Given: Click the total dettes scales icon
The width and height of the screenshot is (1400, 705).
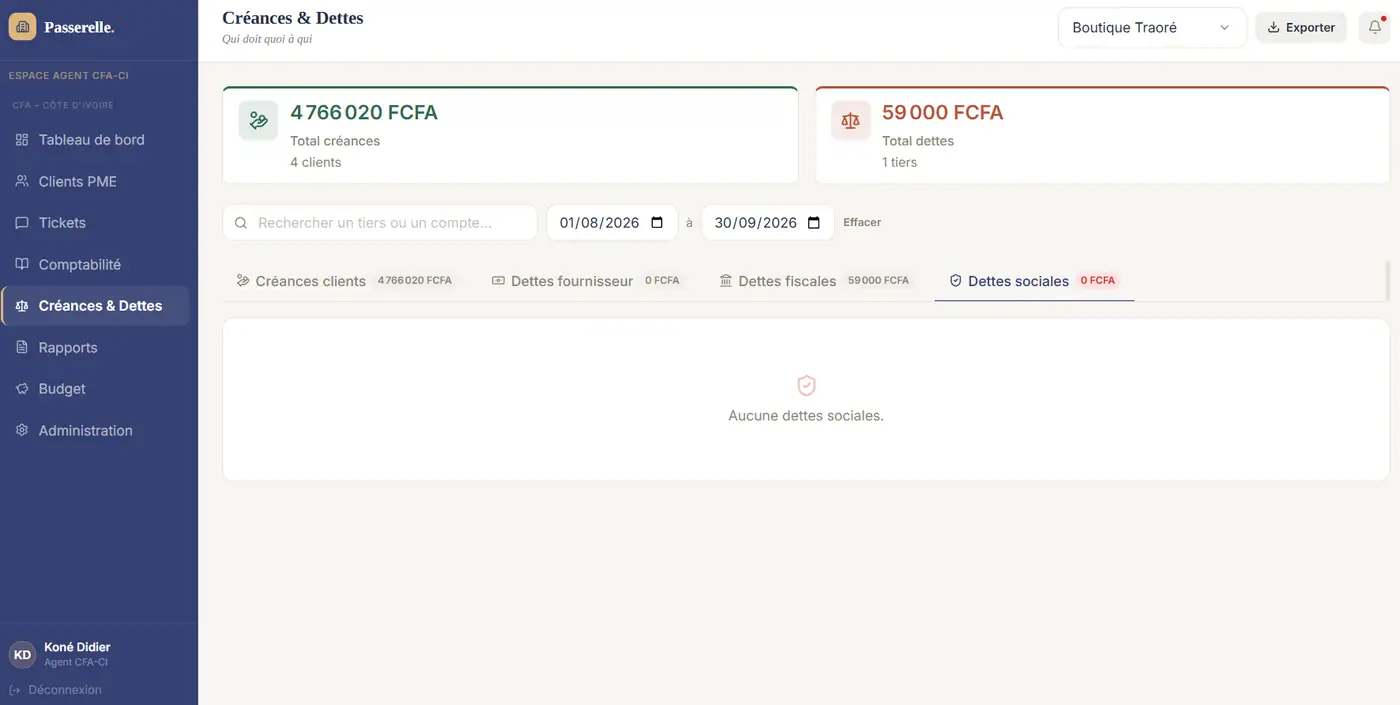Looking at the screenshot, I should pos(850,120).
